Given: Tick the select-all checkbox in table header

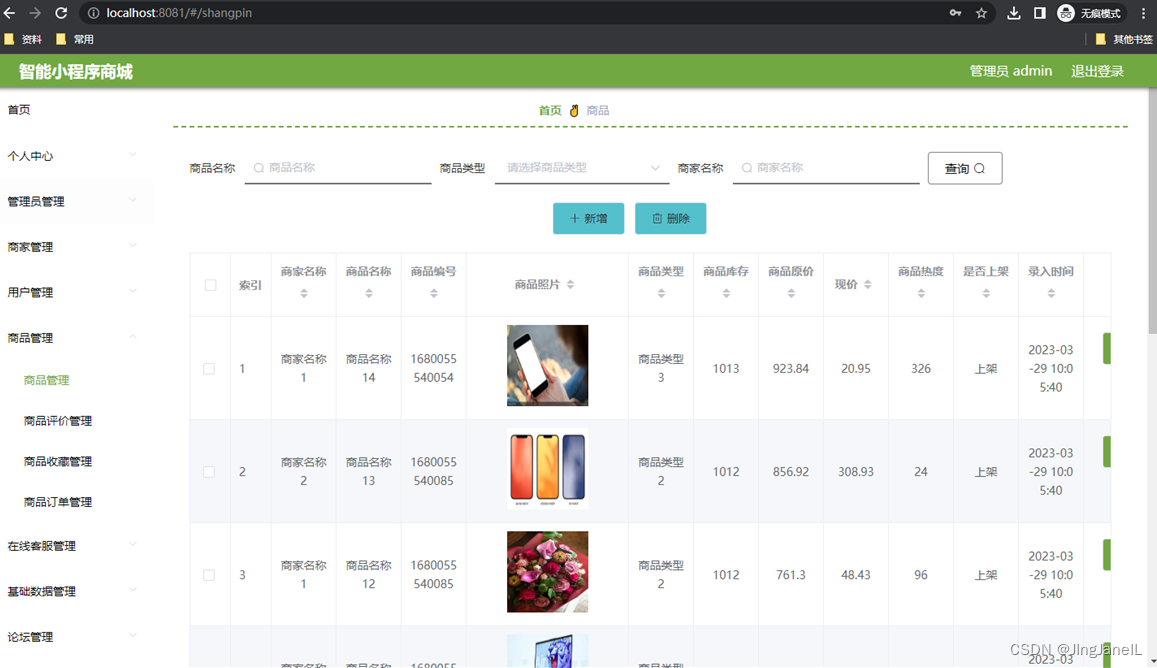Looking at the screenshot, I should click(210, 285).
